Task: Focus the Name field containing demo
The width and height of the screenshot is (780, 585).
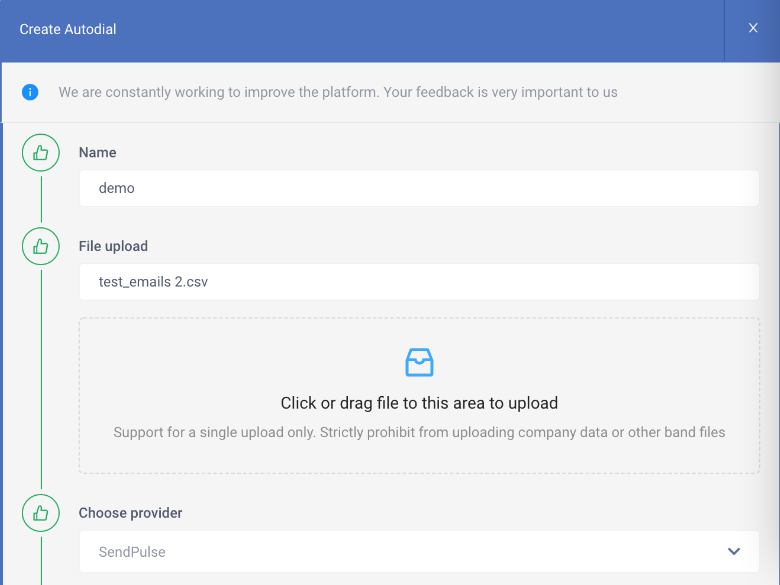Action: (x=419, y=188)
